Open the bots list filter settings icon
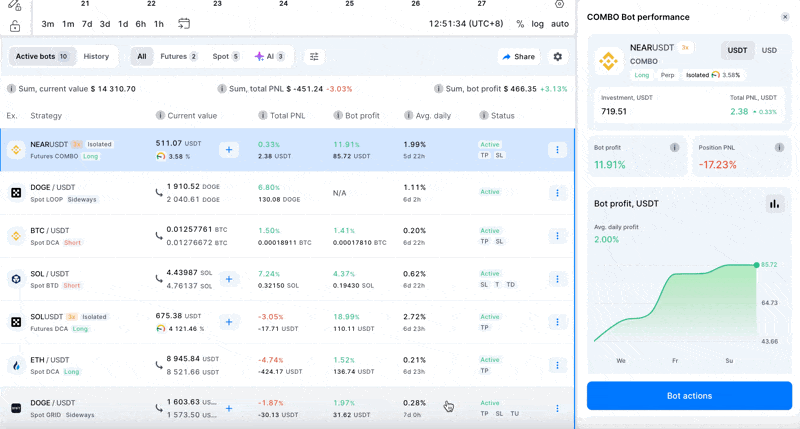This screenshot has width=800, height=429. (314, 57)
